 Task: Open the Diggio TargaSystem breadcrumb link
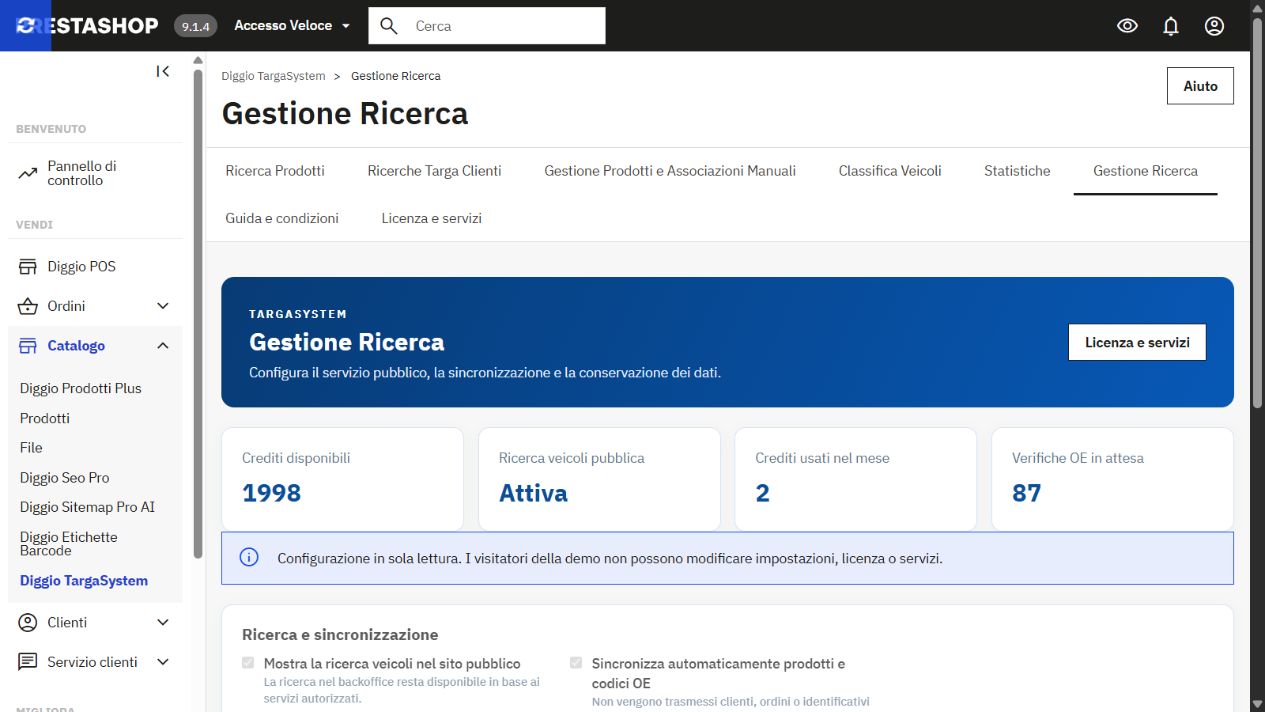click(273, 76)
